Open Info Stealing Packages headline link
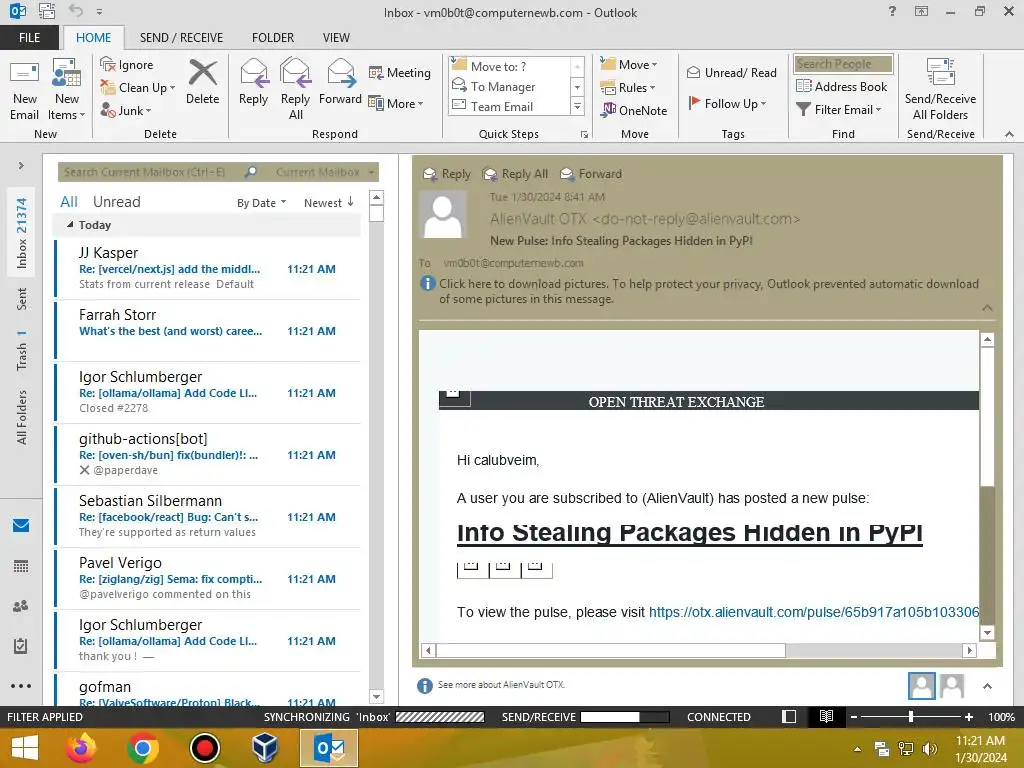 tap(690, 533)
